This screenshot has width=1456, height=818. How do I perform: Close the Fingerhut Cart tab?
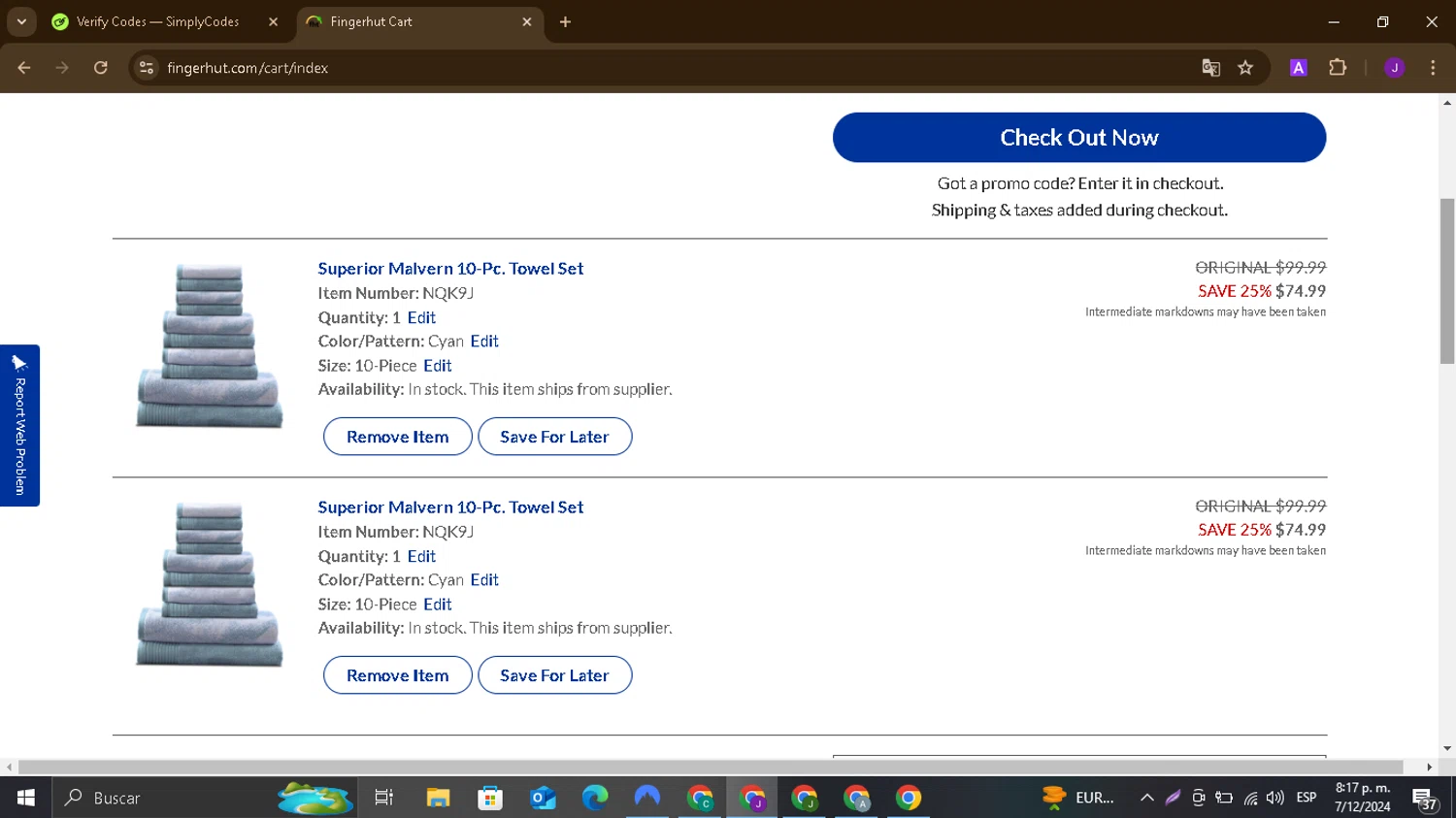click(527, 21)
